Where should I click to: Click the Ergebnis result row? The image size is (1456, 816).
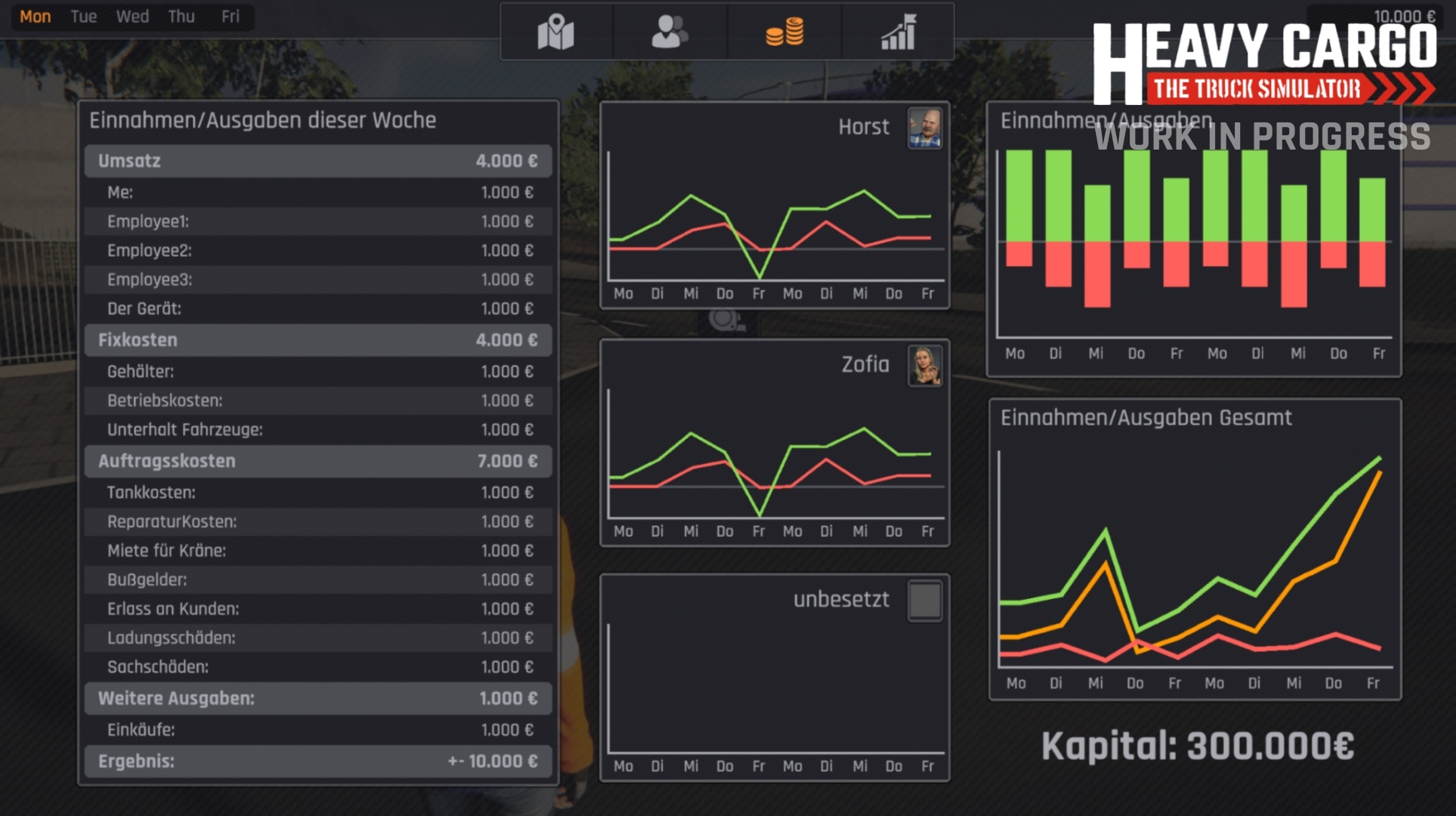[x=318, y=761]
